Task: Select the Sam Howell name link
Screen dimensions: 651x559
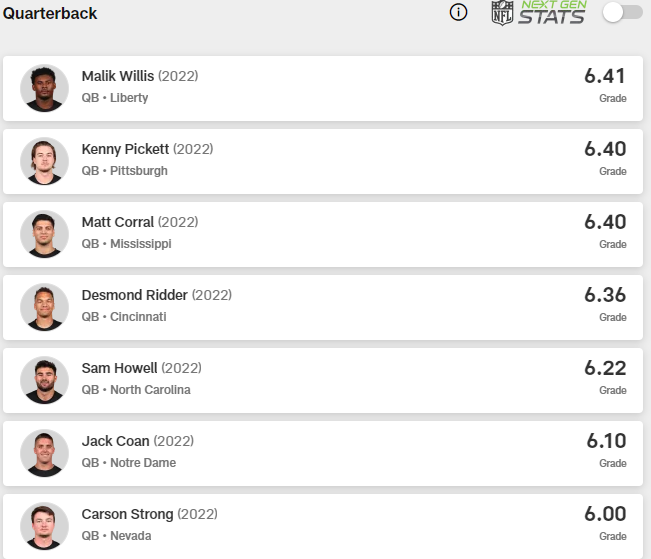Action: click(x=119, y=368)
